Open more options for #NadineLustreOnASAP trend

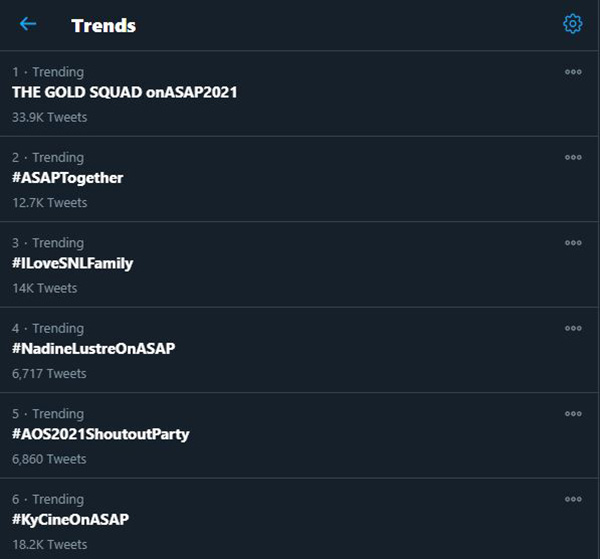pos(573,328)
